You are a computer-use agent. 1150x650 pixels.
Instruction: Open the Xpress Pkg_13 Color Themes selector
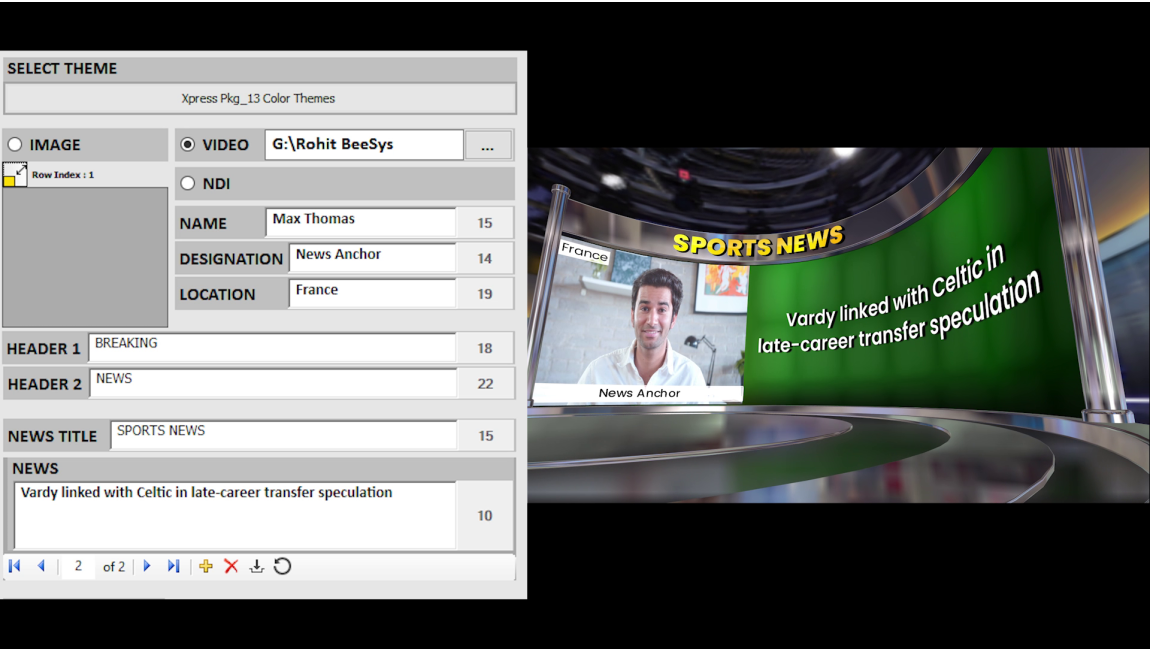click(259, 99)
